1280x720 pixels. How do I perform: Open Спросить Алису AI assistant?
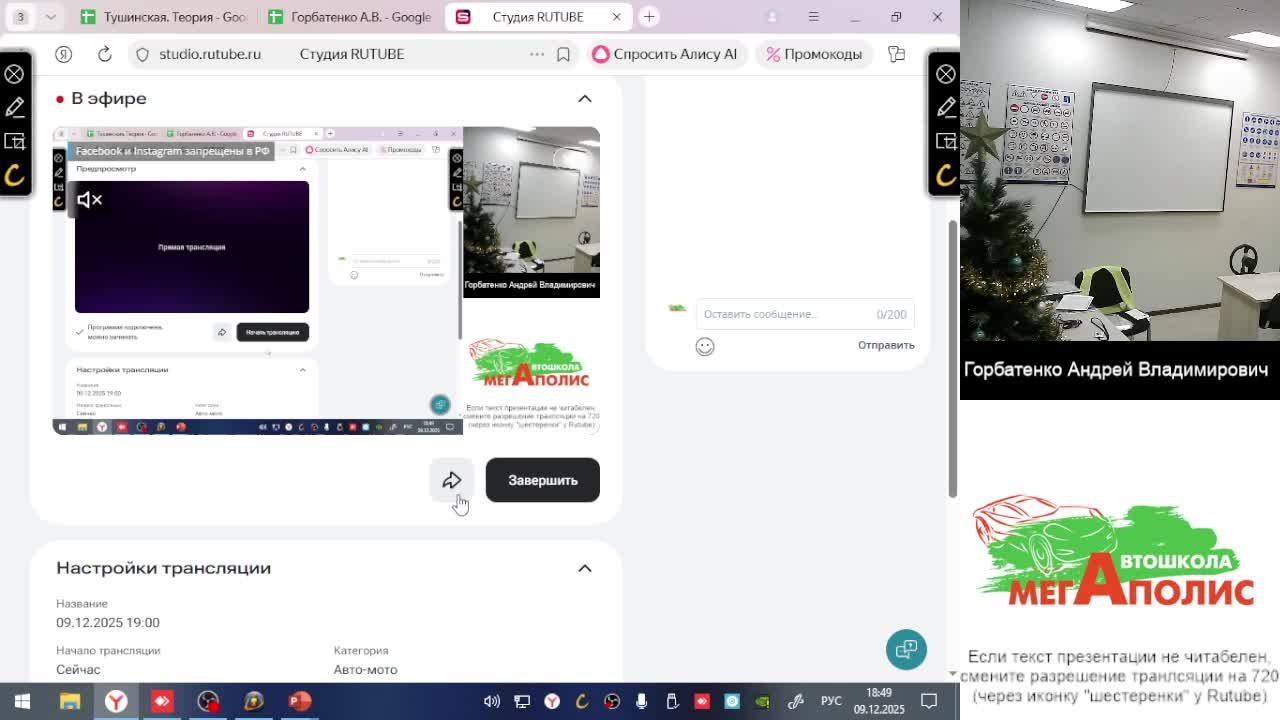coord(664,54)
